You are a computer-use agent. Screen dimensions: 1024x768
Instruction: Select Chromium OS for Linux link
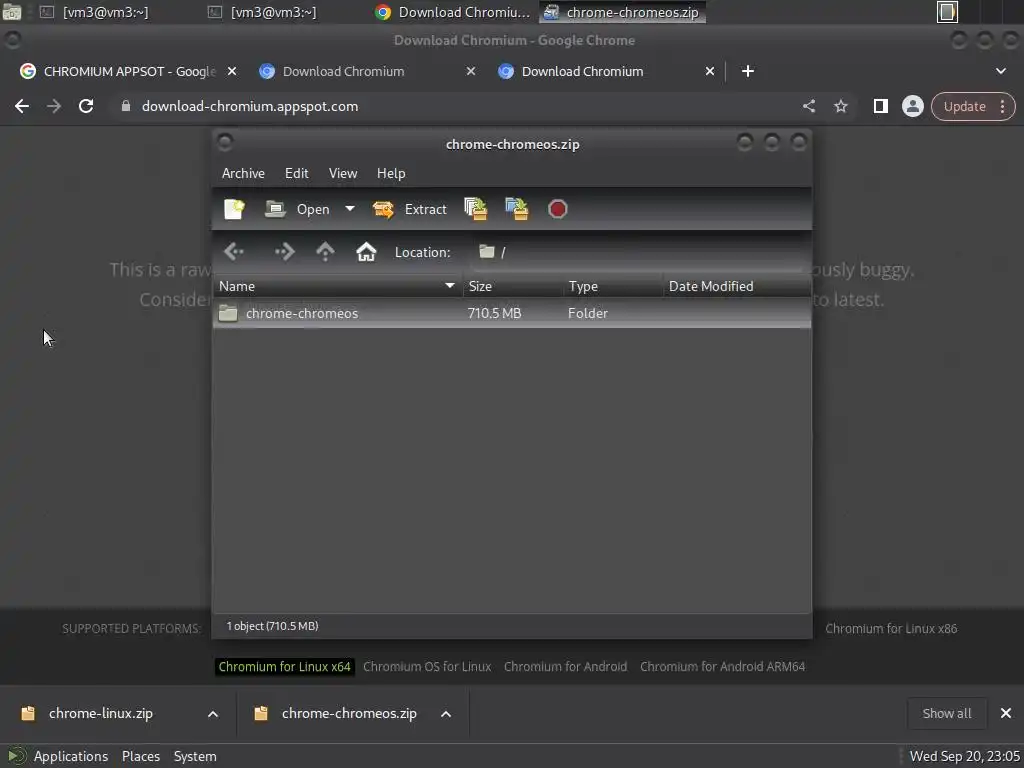point(427,667)
